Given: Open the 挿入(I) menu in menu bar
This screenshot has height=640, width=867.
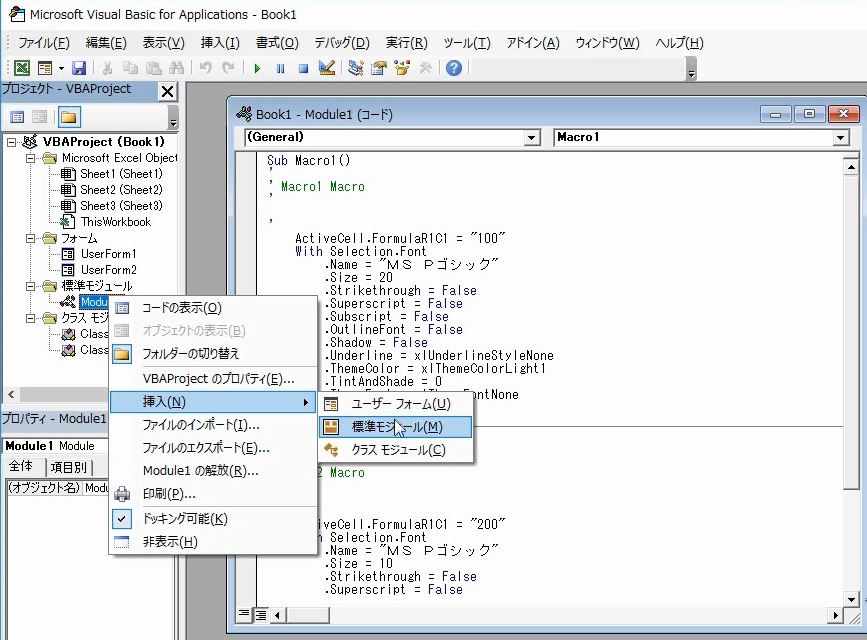Looking at the screenshot, I should tap(220, 43).
